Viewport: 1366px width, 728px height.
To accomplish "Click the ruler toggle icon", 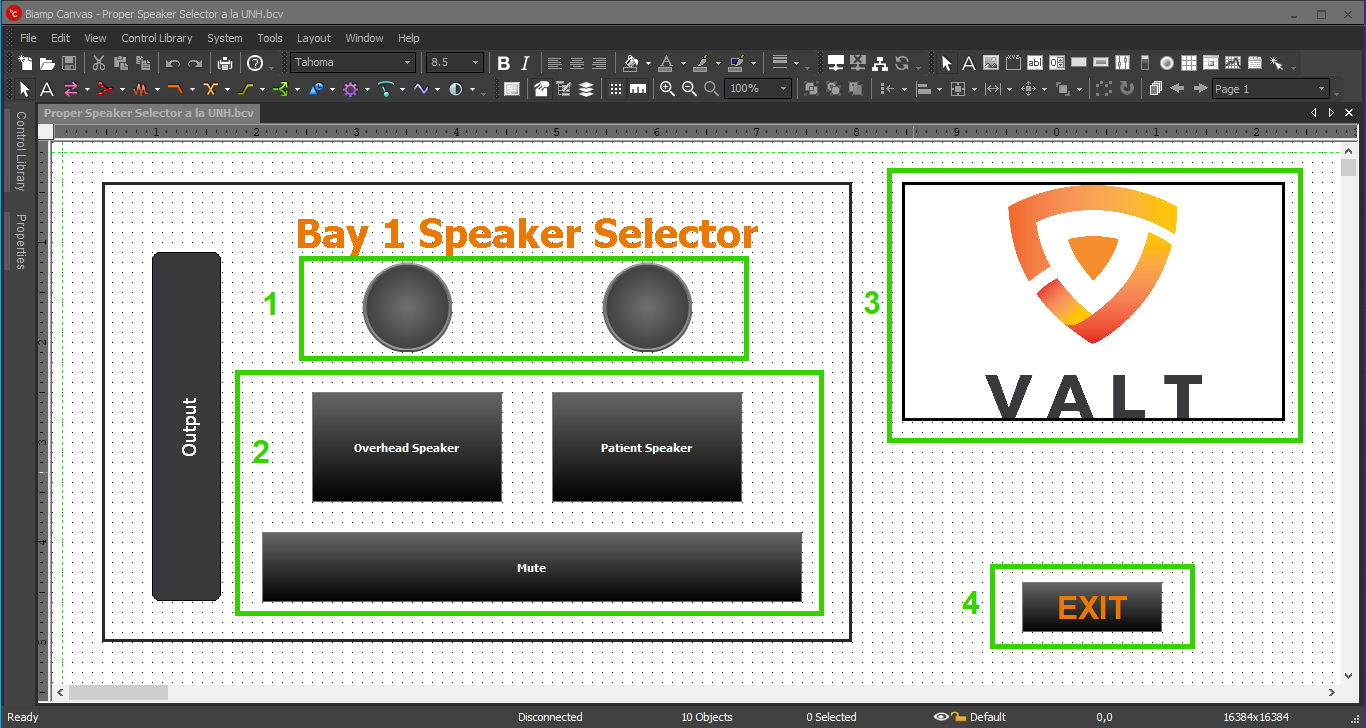I will pos(637,89).
